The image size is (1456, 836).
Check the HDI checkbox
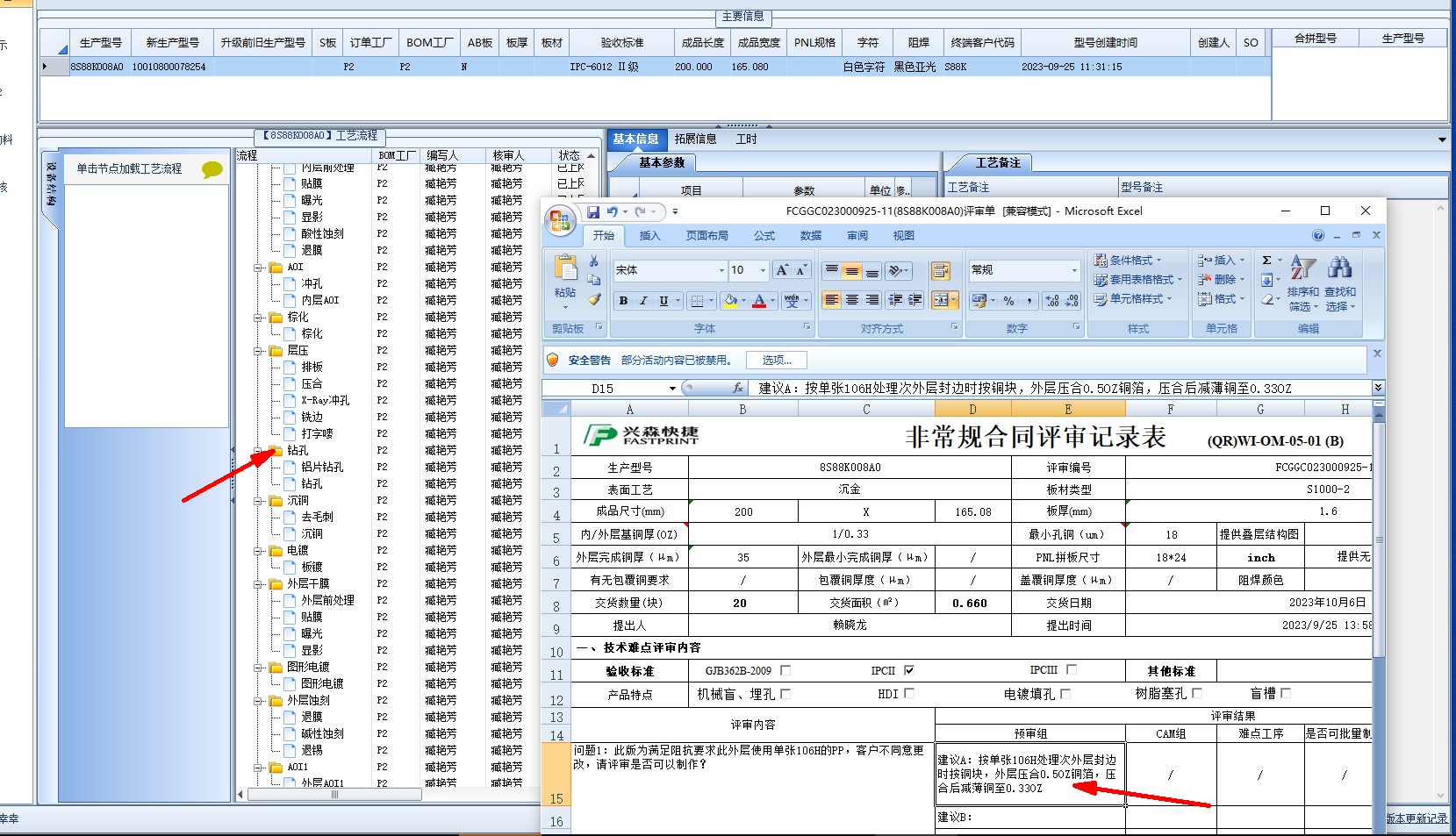click(909, 694)
